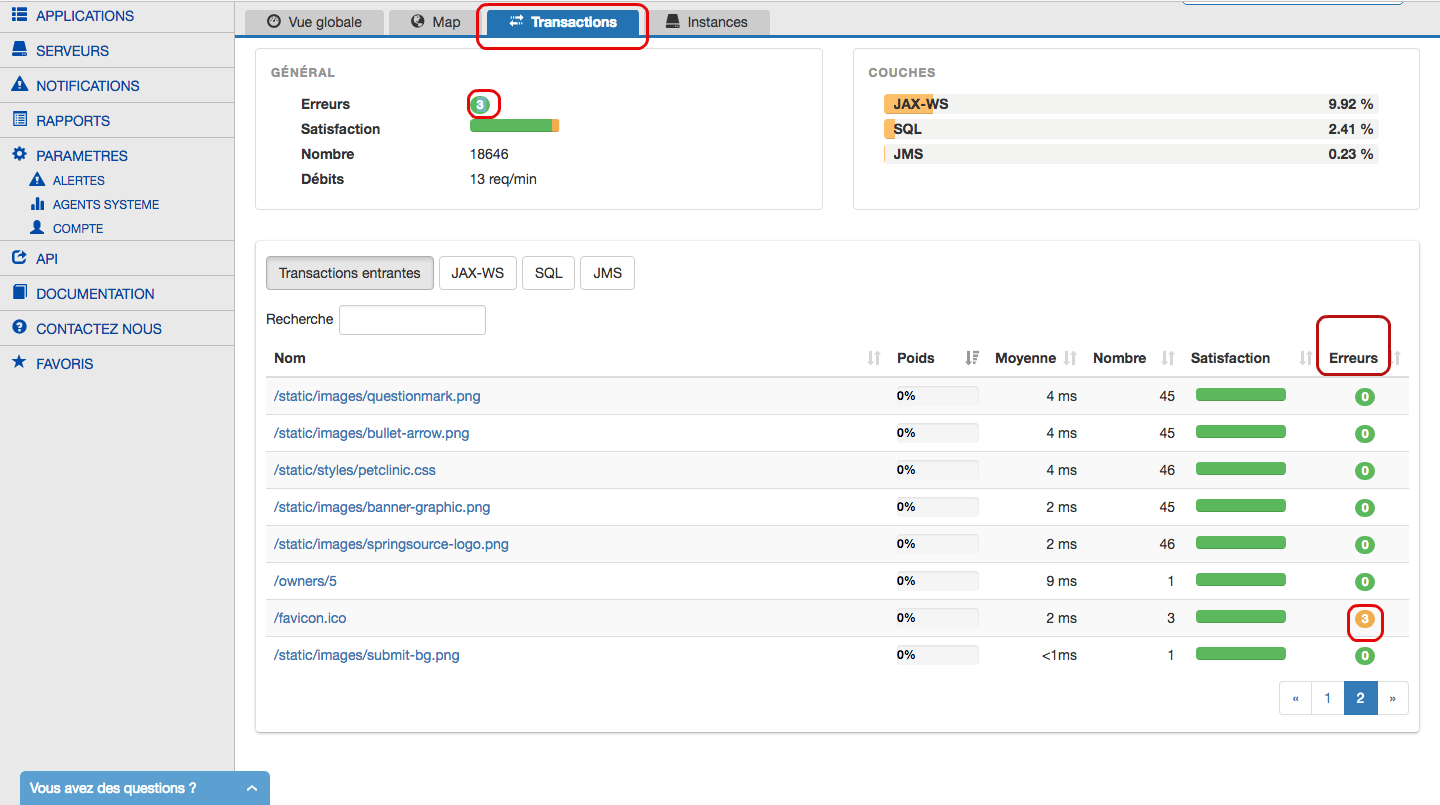The height and width of the screenshot is (805, 1440).
Task: Open the /favicon.ico transaction link
Action: 310,618
